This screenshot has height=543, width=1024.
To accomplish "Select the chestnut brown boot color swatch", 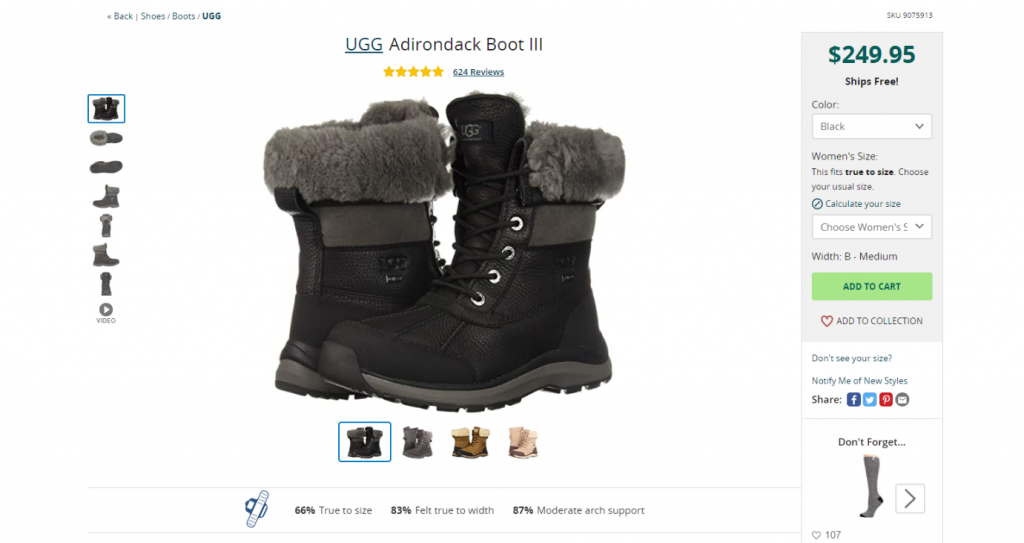I will 470,442.
